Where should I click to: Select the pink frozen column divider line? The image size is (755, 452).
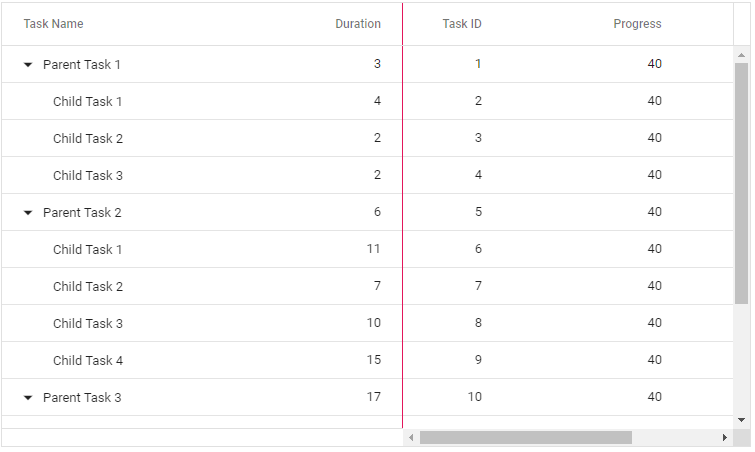(403, 216)
